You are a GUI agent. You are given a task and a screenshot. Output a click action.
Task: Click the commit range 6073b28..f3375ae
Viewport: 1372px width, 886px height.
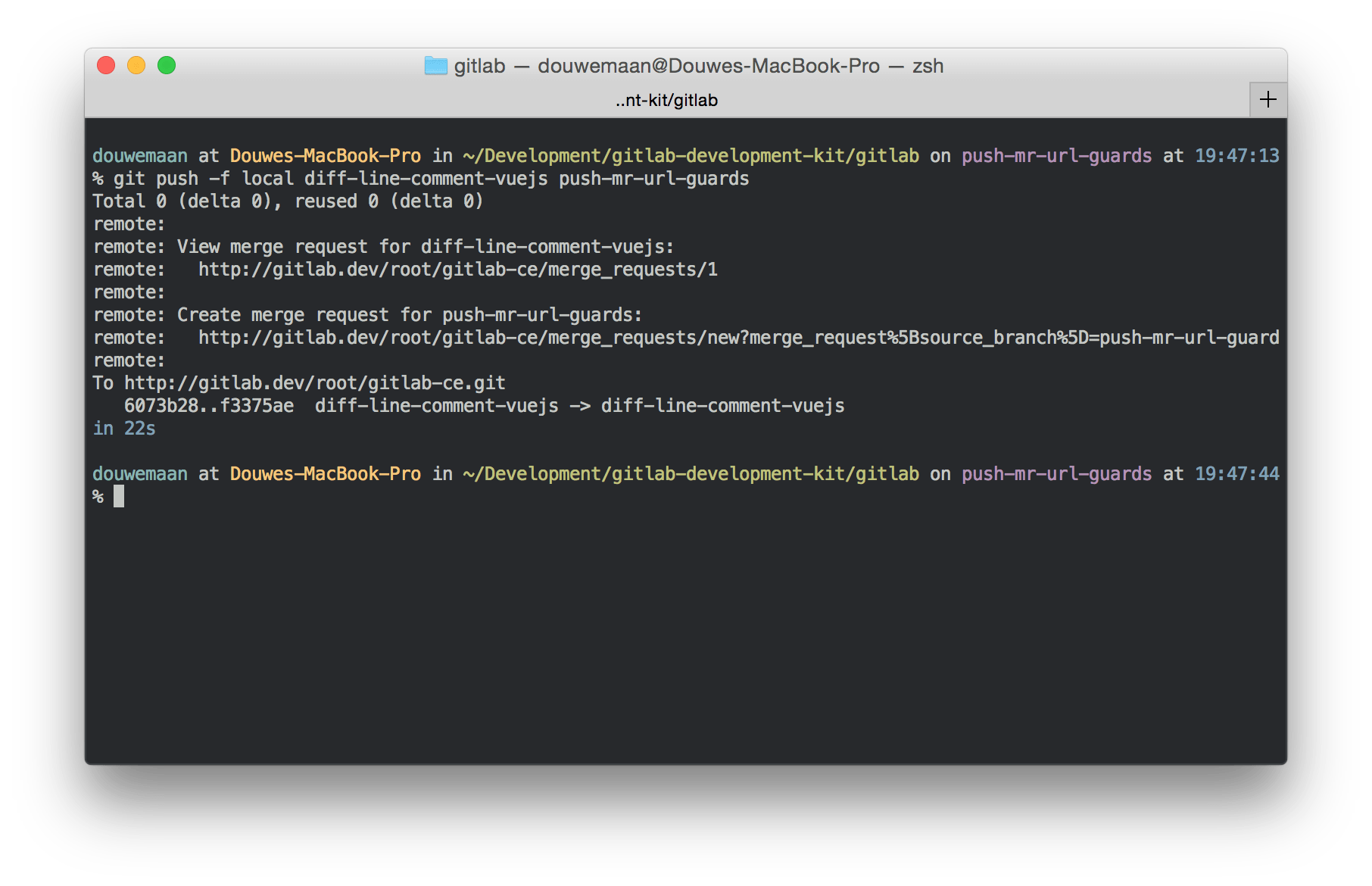[x=208, y=405]
